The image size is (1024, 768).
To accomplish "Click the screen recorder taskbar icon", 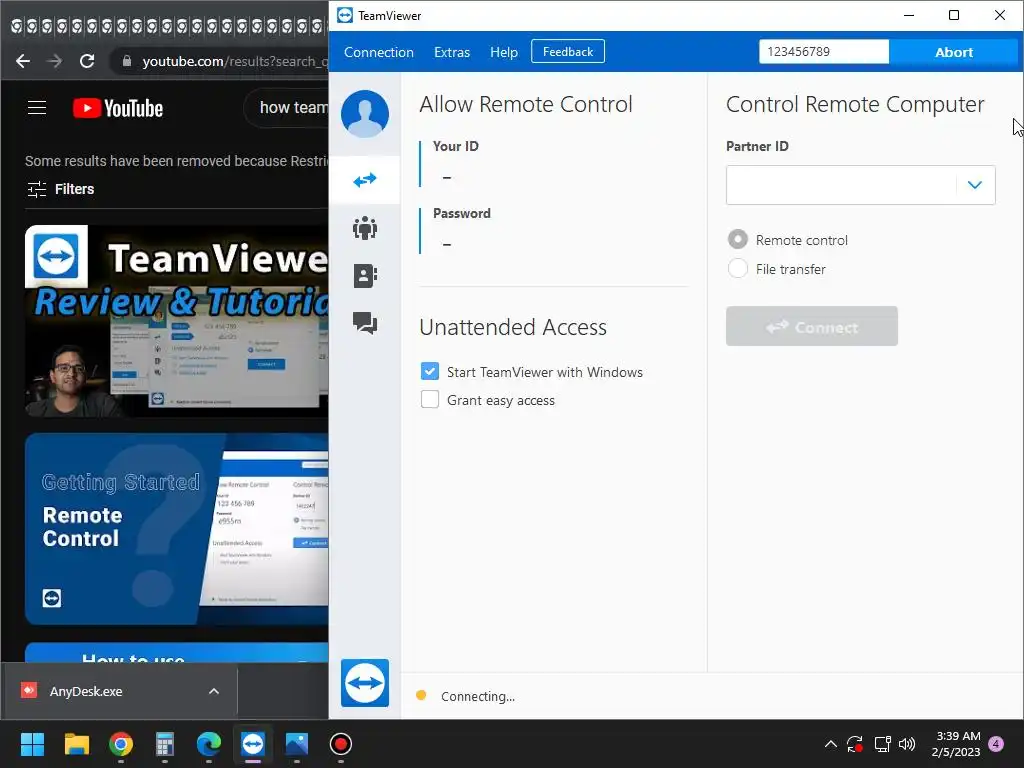I will [x=341, y=744].
